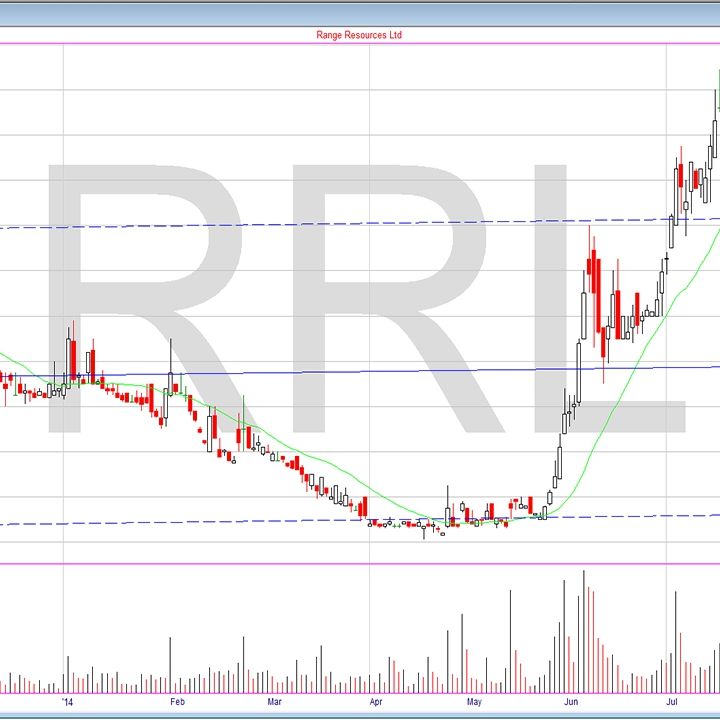Click the May label on the date axis
The width and height of the screenshot is (720, 720).
[474, 701]
